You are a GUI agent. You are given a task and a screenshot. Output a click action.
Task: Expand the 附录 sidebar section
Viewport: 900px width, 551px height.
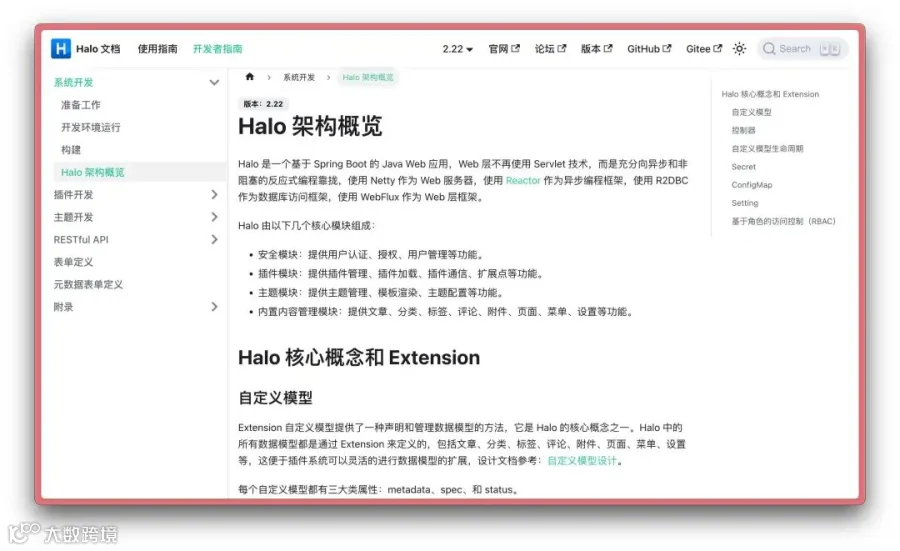coord(214,306)
